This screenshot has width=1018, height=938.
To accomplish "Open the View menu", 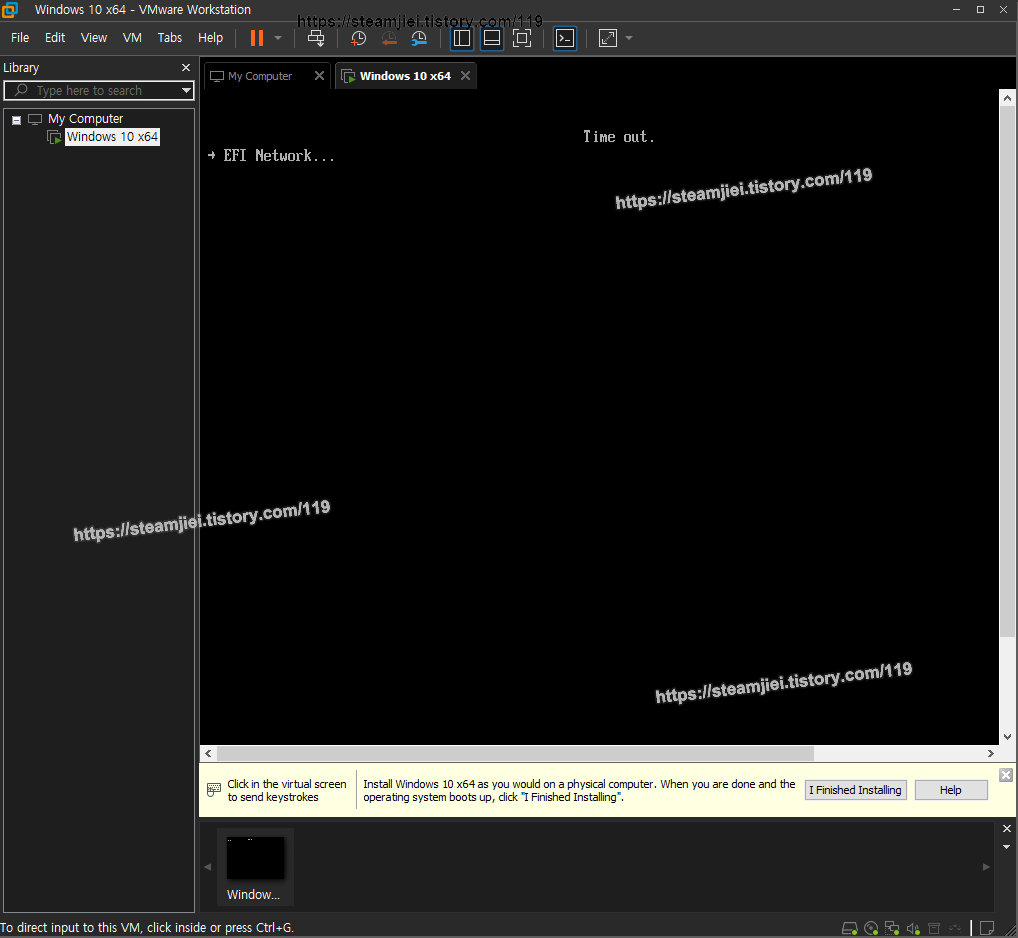I will [x=93, y=38].
